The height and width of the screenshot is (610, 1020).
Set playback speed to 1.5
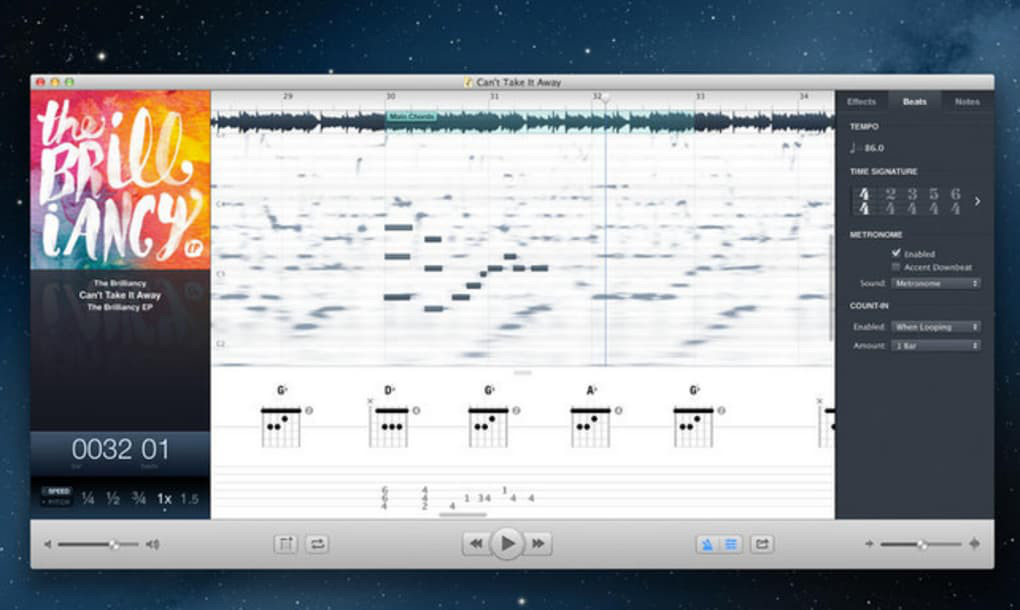189,499
